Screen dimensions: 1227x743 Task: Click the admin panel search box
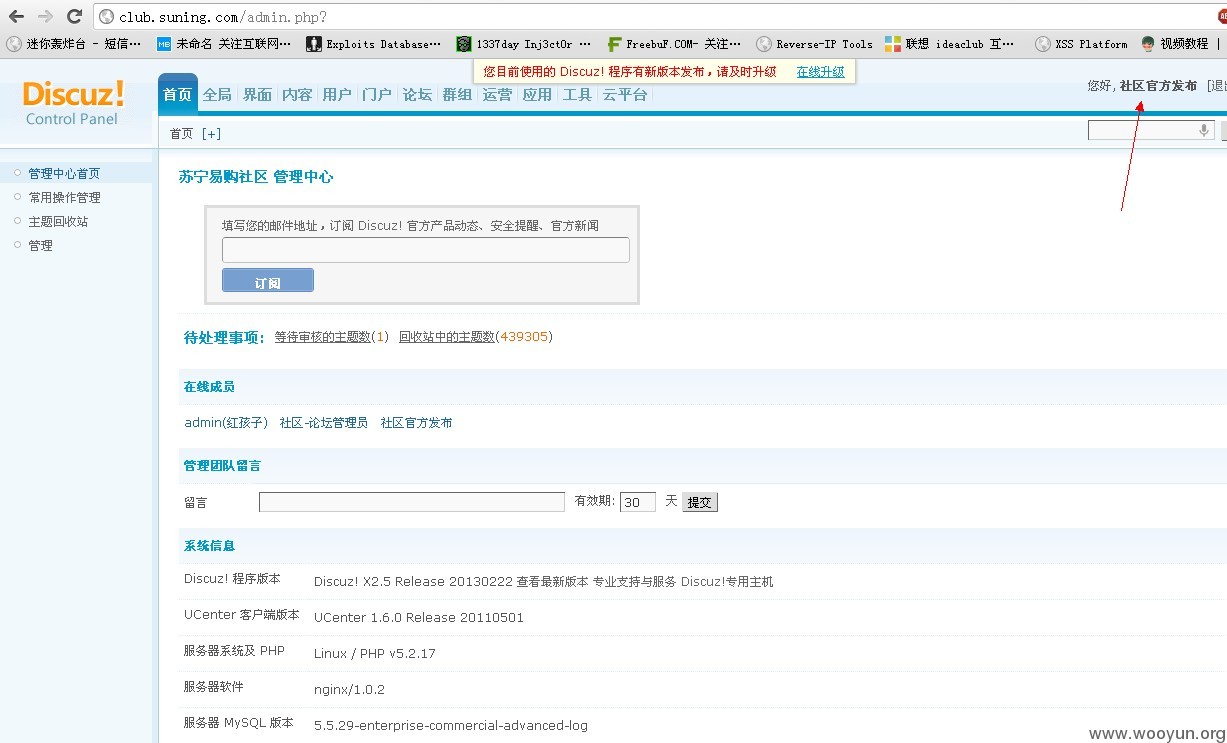click(1151, 130)
